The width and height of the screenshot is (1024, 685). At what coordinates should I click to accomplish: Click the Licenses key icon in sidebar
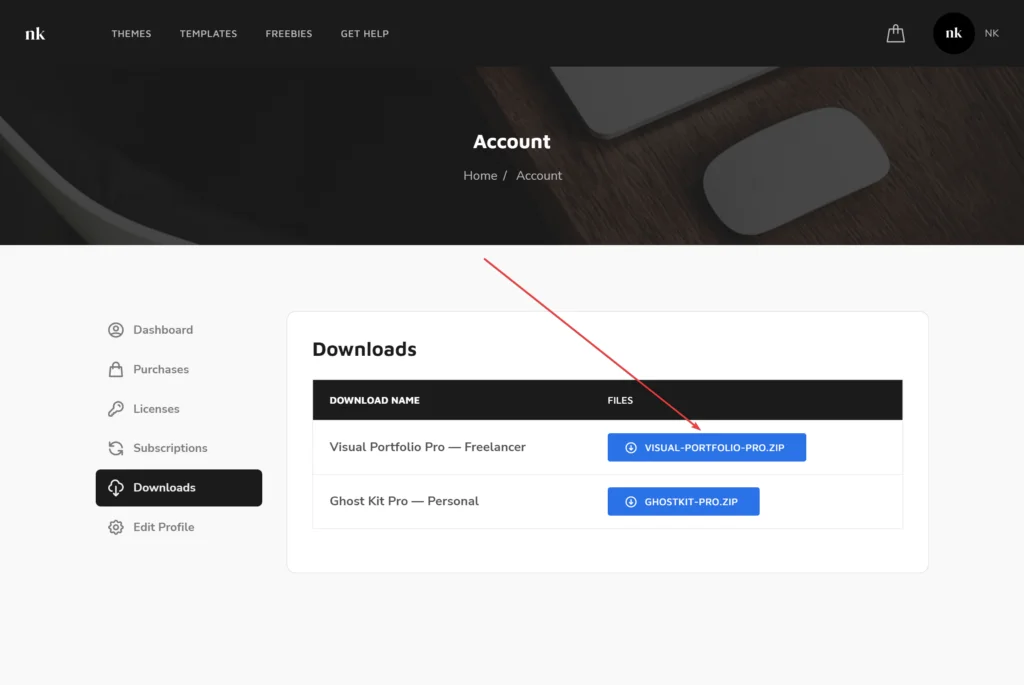point(116,409)
